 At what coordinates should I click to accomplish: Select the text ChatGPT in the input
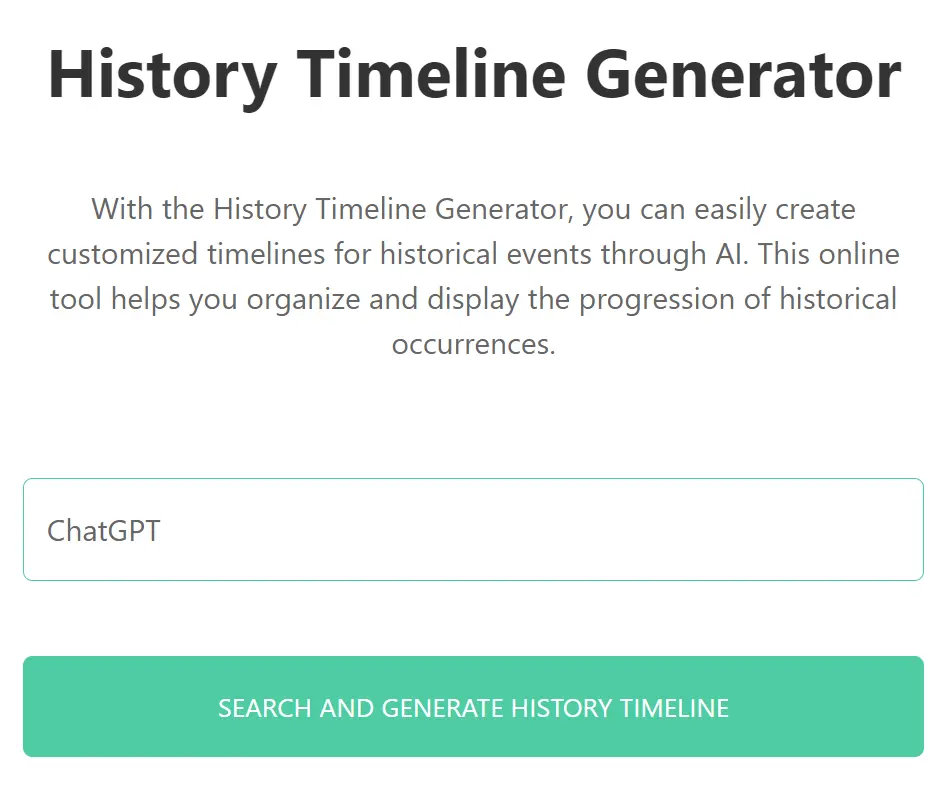[x=103, y=530]
